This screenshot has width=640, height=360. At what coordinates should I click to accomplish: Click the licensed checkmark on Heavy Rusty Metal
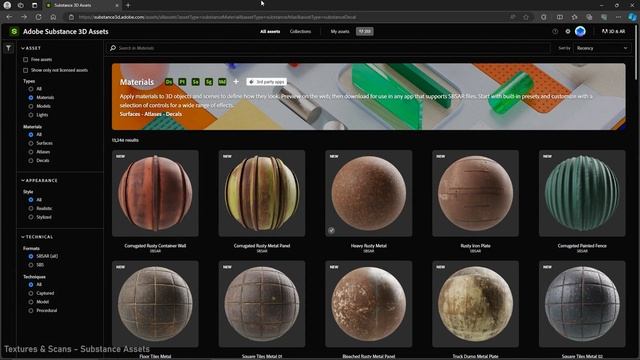tap(331, 230)
